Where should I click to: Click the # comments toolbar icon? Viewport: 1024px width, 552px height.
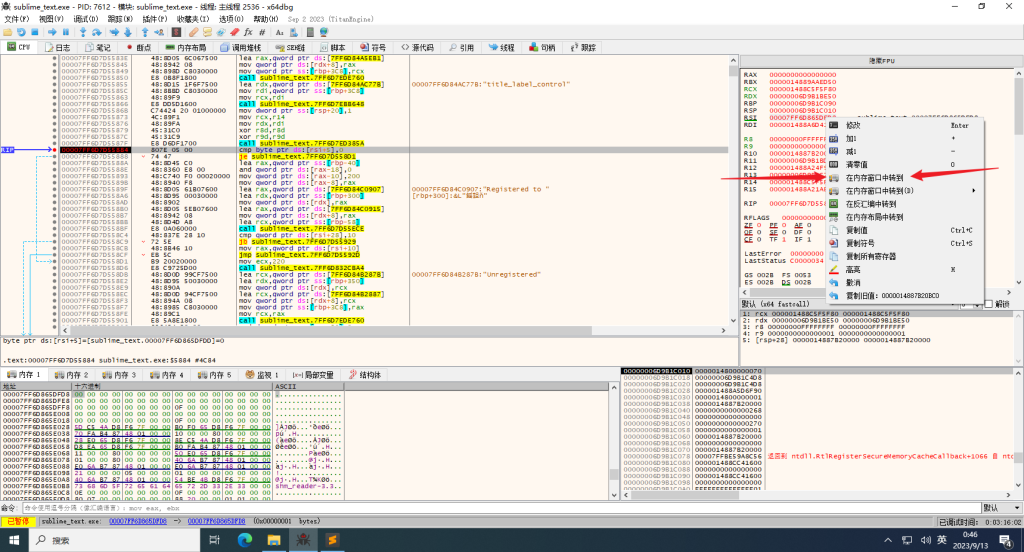point(263,32)
